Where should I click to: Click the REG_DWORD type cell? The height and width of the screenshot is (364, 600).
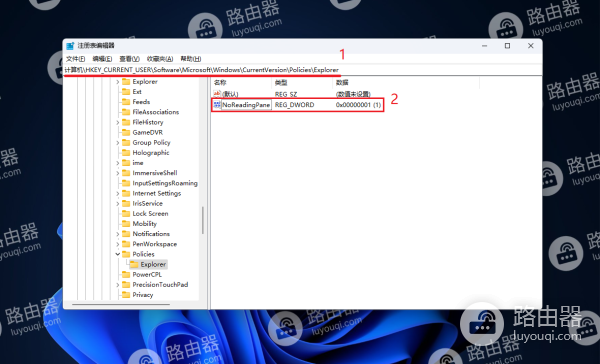point(294,104)
